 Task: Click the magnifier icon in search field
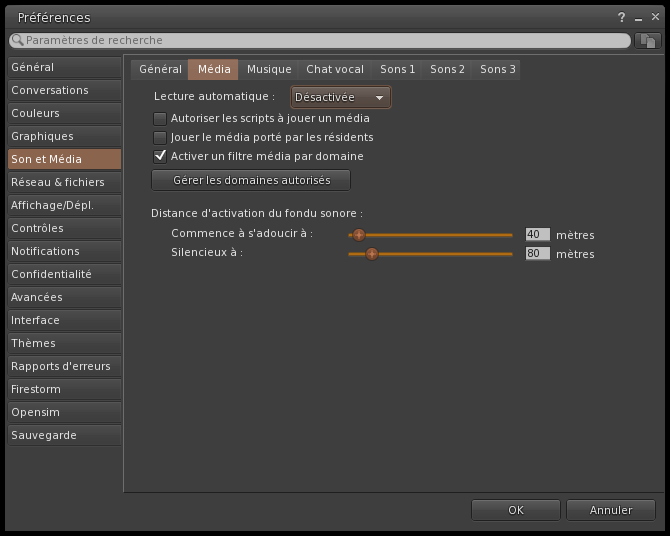tap(18, 41)
